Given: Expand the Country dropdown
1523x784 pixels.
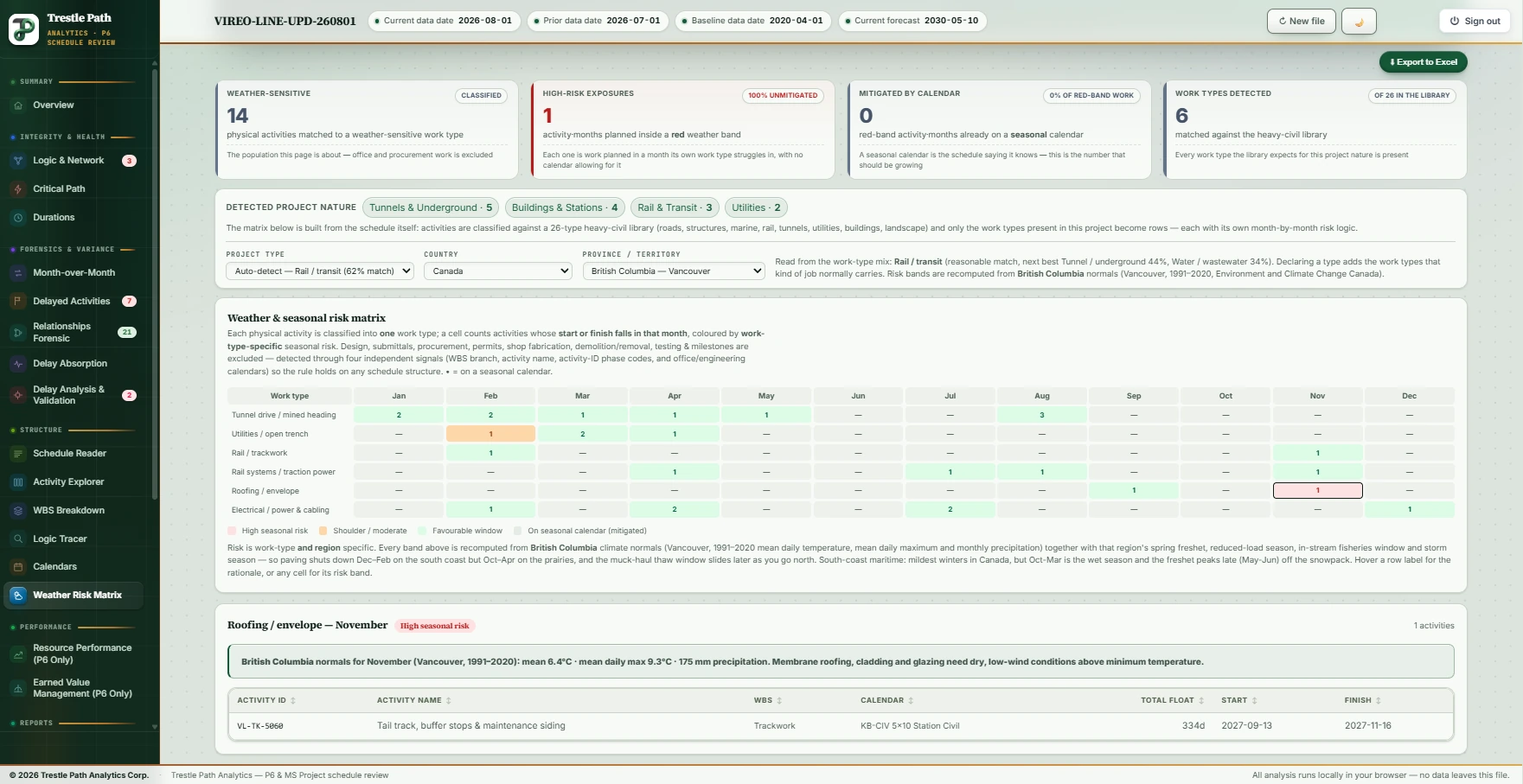Looking at the screenshot, I should tap(498, 271).
